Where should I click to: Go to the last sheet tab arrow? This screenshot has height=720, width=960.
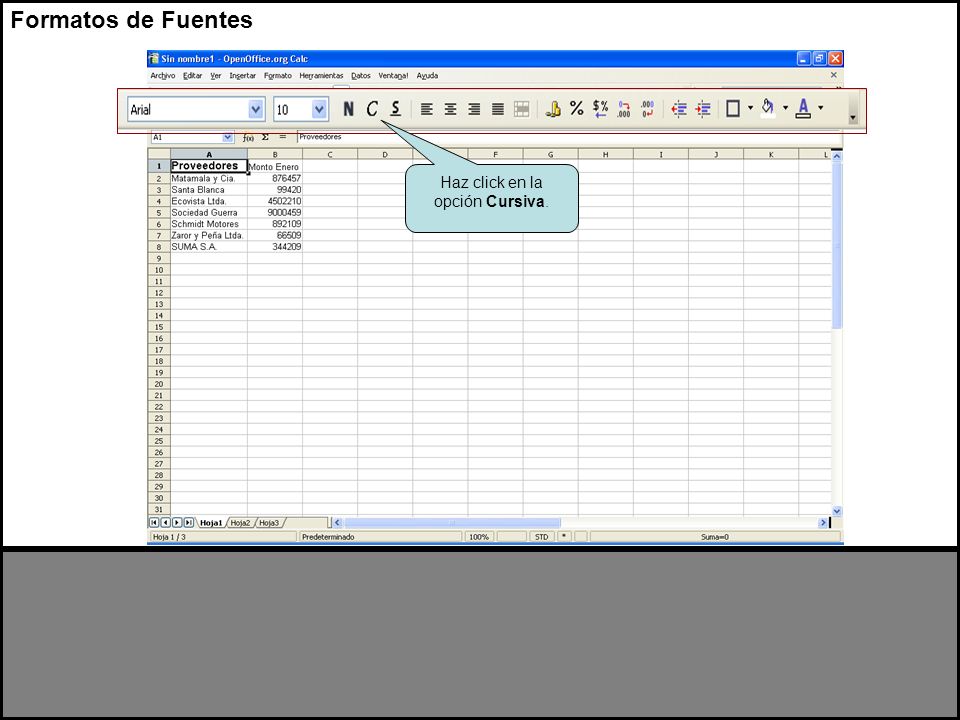(x=189, y=523)
